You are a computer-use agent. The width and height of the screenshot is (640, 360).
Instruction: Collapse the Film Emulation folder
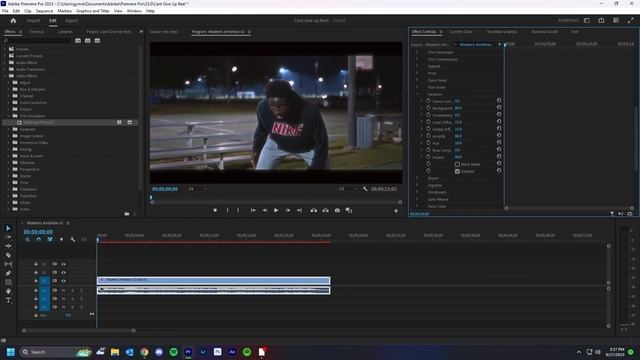point(9,116)
